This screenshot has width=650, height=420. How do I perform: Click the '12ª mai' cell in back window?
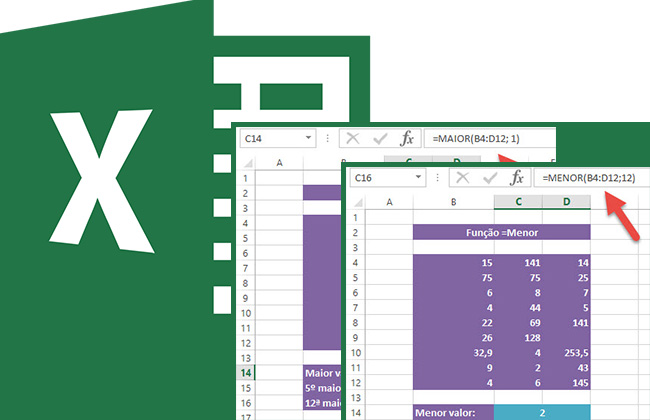click(x=322, y=403)
